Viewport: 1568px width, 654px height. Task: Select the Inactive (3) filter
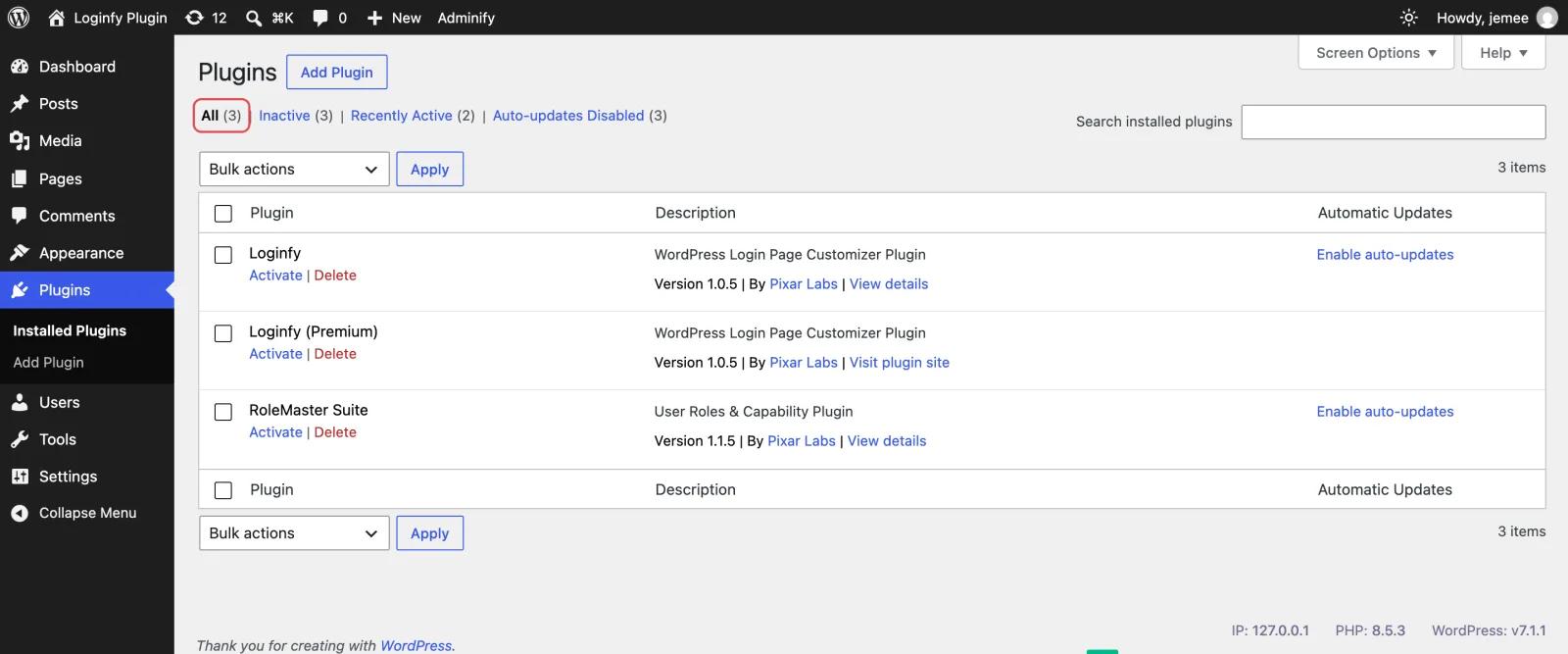pos(295,116)
